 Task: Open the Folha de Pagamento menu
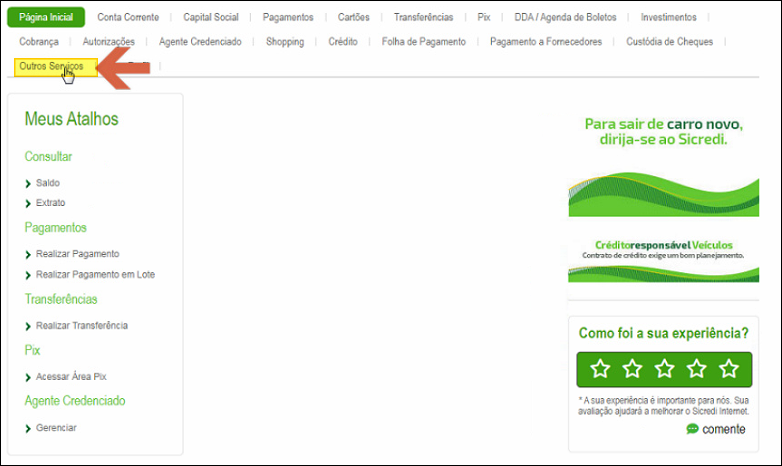(424, 41)
